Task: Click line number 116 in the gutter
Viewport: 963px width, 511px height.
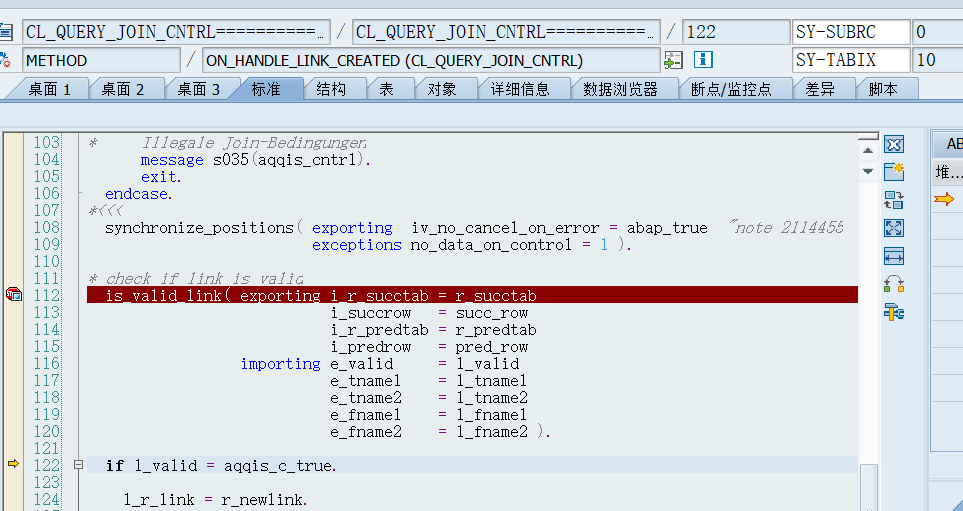Action: click(x=47, y=364)
